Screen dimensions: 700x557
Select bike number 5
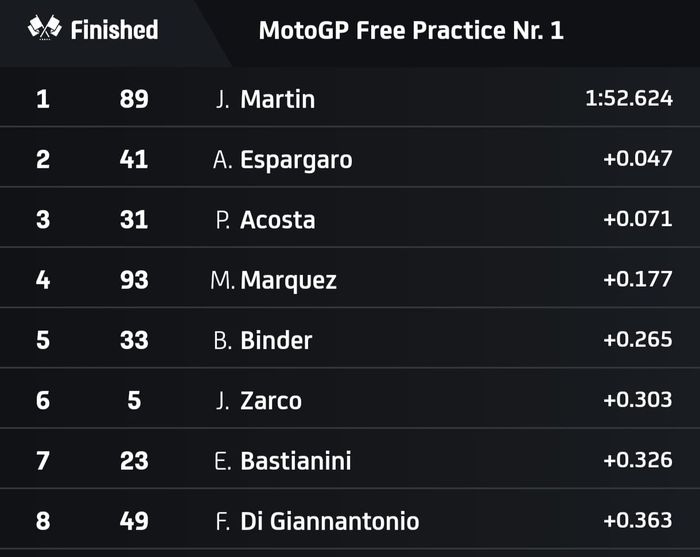pyautogui.click(x=134, y=400)
